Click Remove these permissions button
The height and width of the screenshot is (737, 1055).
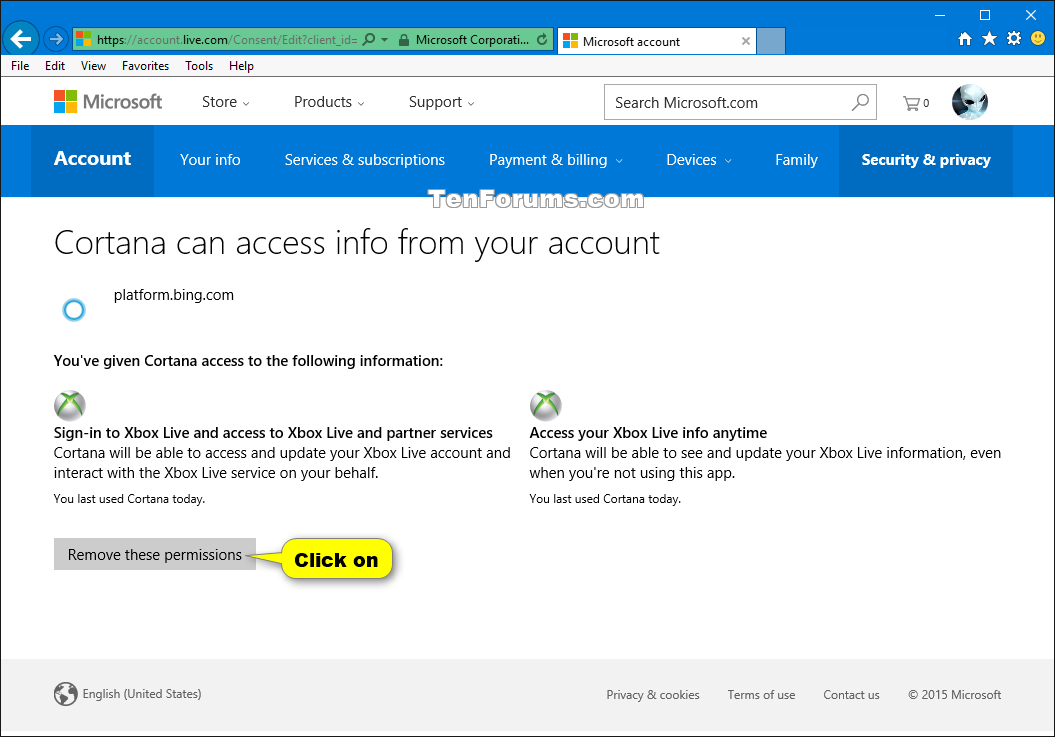point(155,554)
